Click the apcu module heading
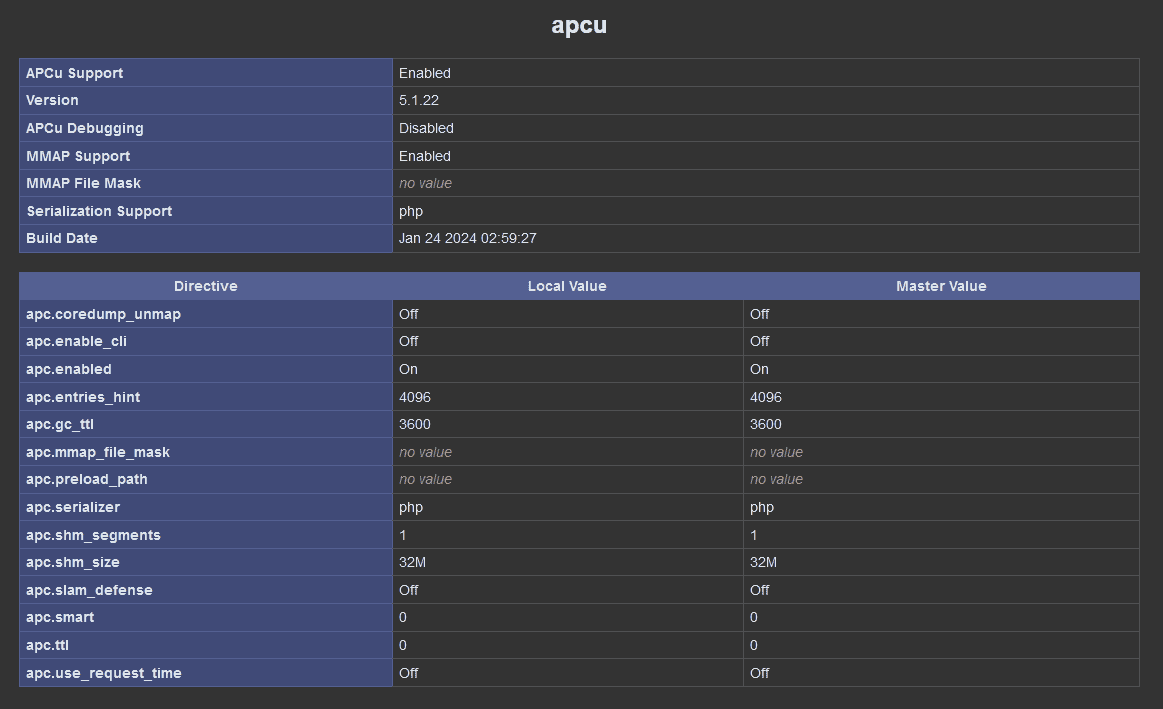The height and width of the screenshot is (709, 1163). click(579, 25)
